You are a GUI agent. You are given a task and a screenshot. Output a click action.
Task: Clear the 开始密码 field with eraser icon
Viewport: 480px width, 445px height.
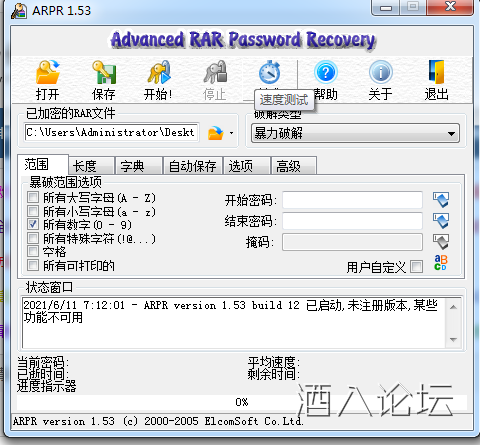point(441,200)
